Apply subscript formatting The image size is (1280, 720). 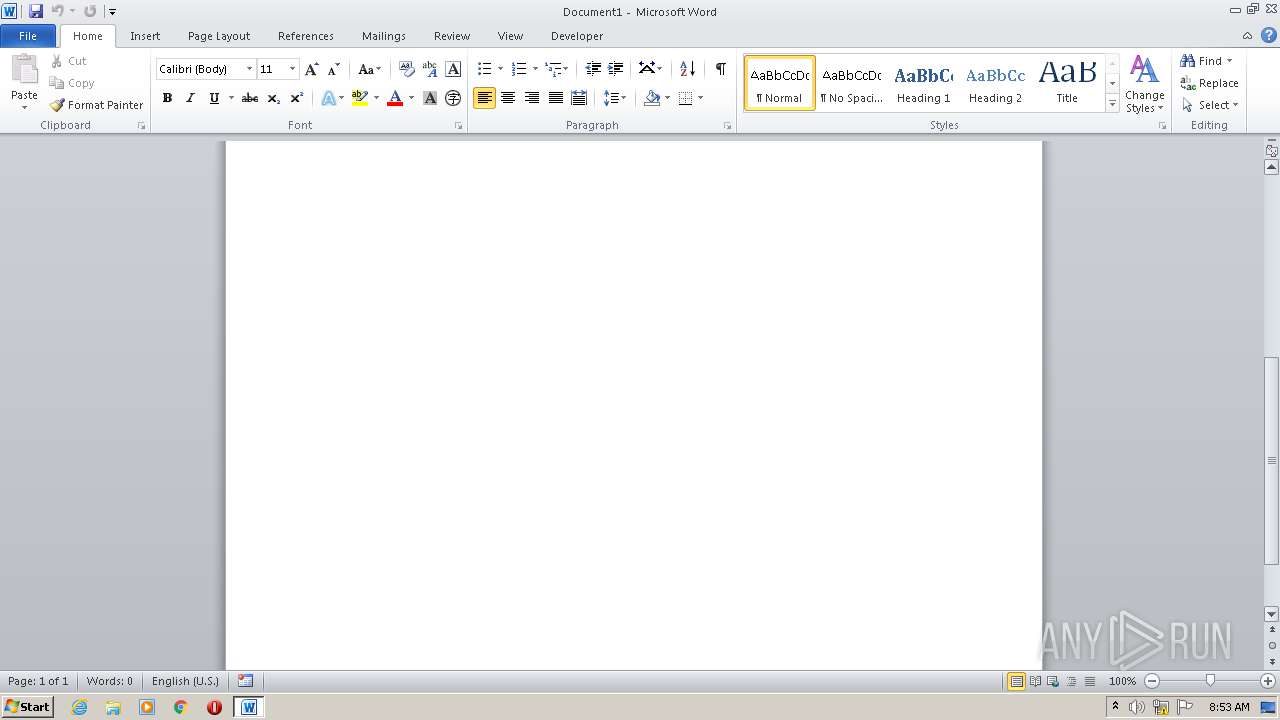point(274,98)
